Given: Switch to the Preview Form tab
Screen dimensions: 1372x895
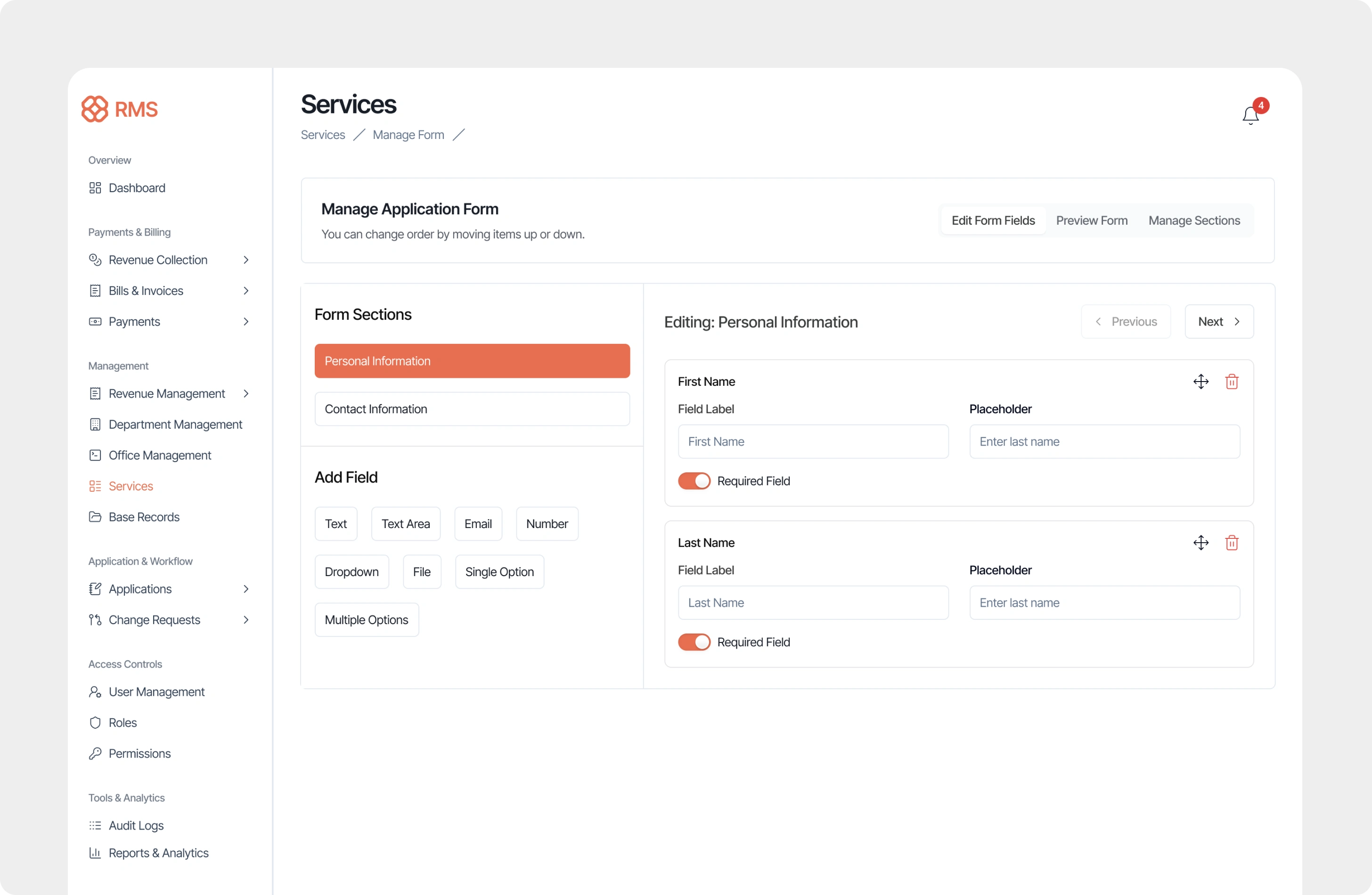Looking at the screenshot, I should coord(1091,220).
